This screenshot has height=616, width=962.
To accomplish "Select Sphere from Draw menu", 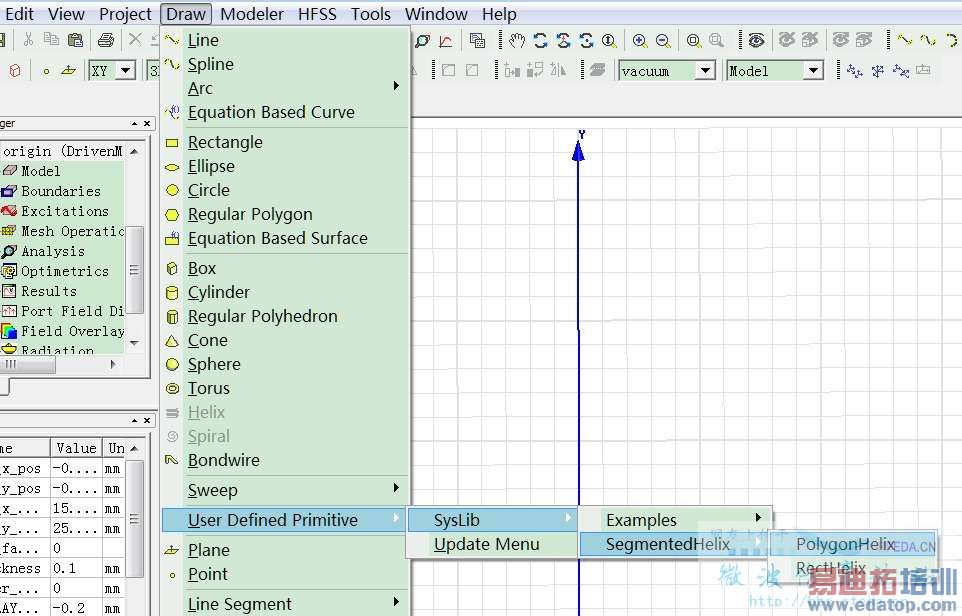I will click(x=285, y=364).
